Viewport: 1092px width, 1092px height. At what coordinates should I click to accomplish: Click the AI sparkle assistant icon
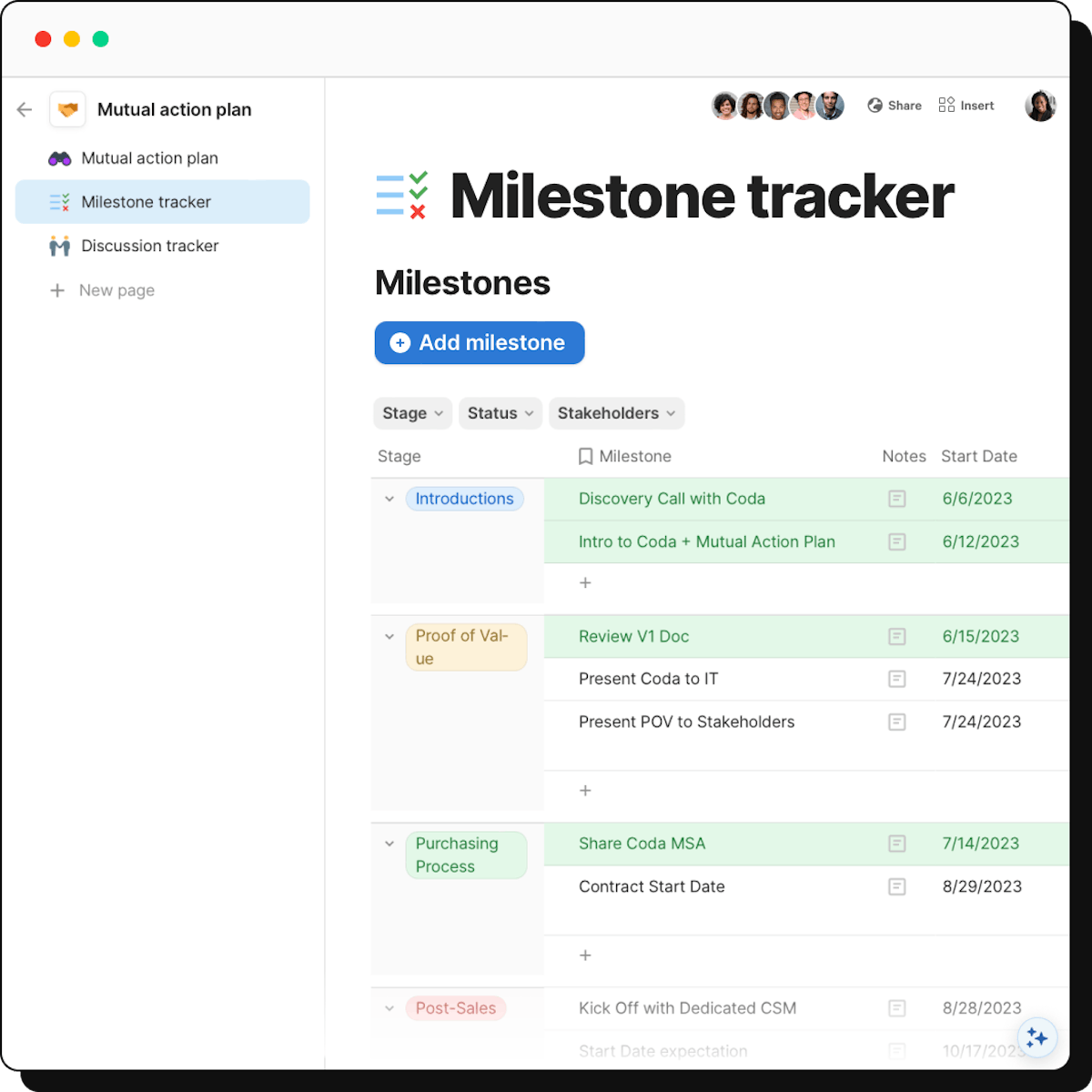coord(1036,1038)
